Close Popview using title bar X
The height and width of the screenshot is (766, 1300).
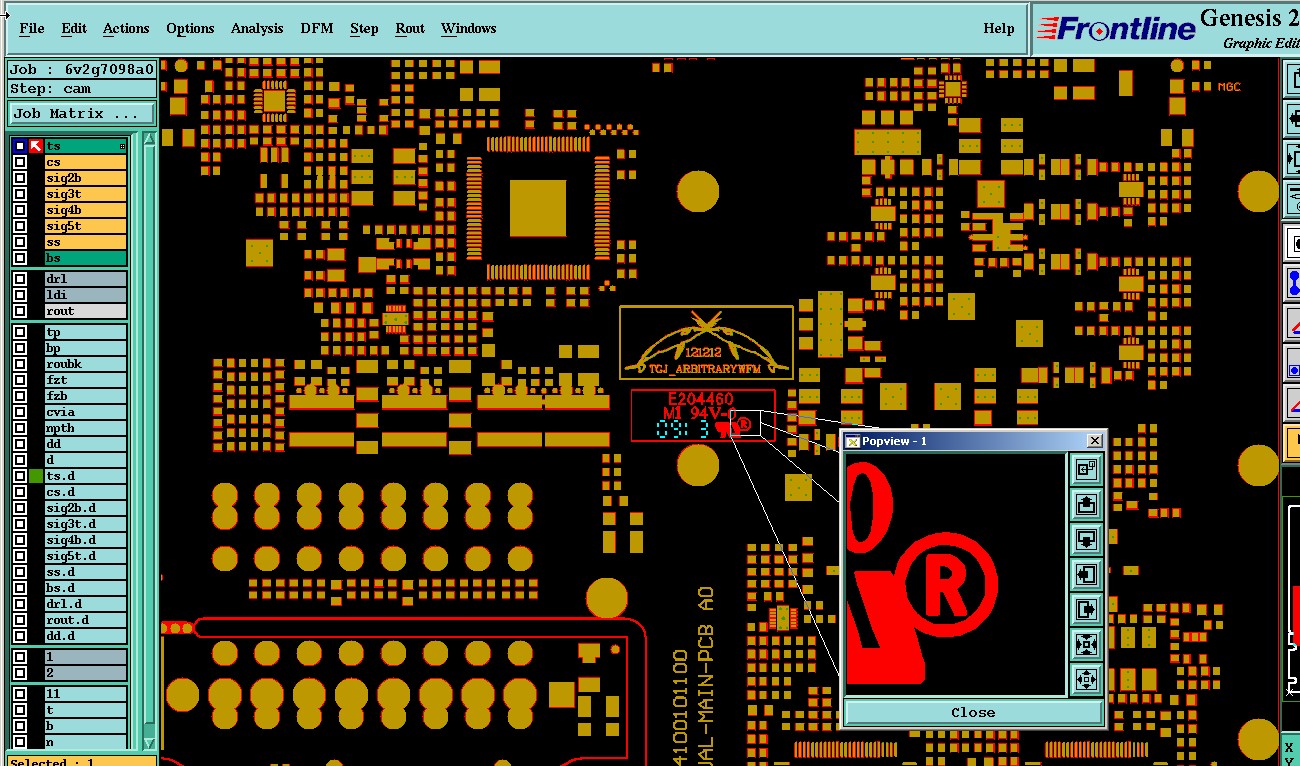point(1095,441)
